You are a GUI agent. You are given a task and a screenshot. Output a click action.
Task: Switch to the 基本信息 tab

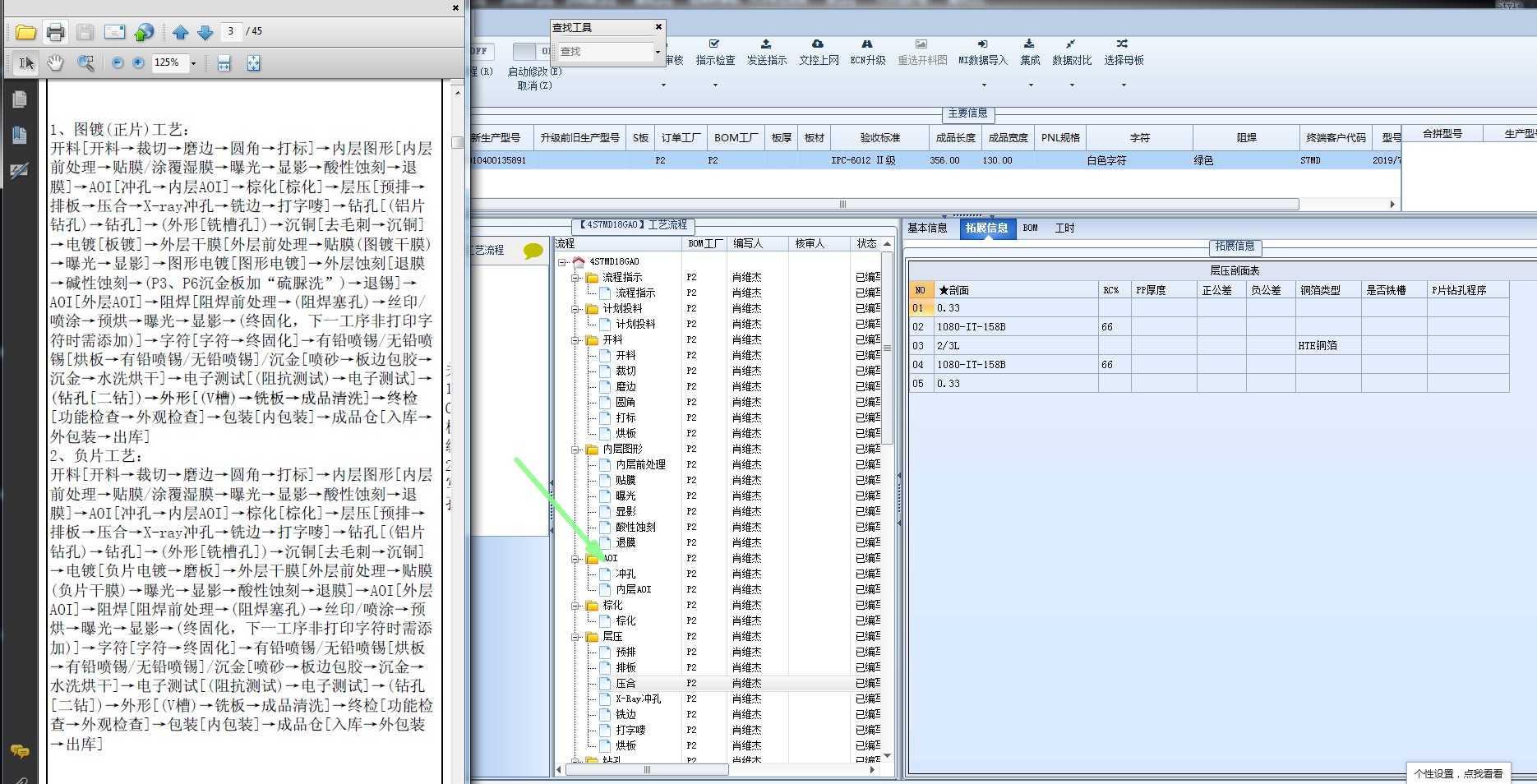click(x=927, y=228)
